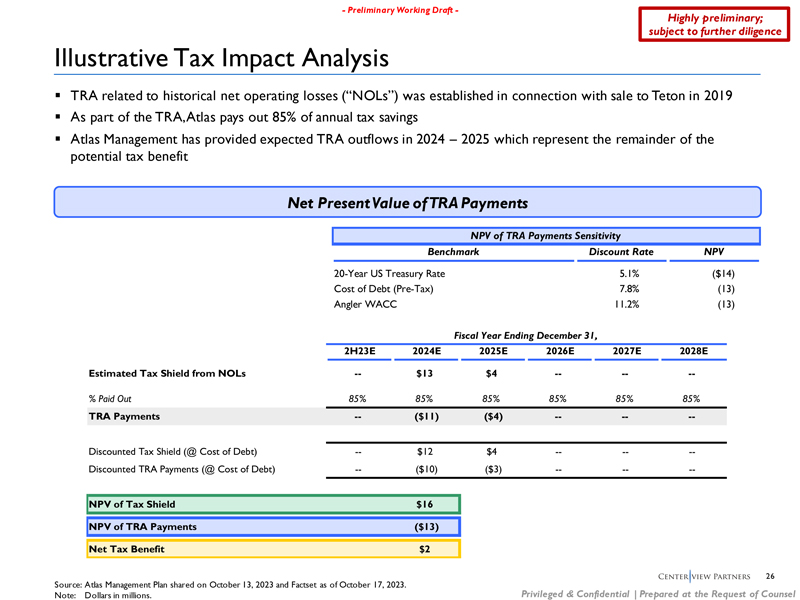Screen dimensions: 800x600
Task: Select the $13 tax shield value for 2024E
Action: click(424, 374)
